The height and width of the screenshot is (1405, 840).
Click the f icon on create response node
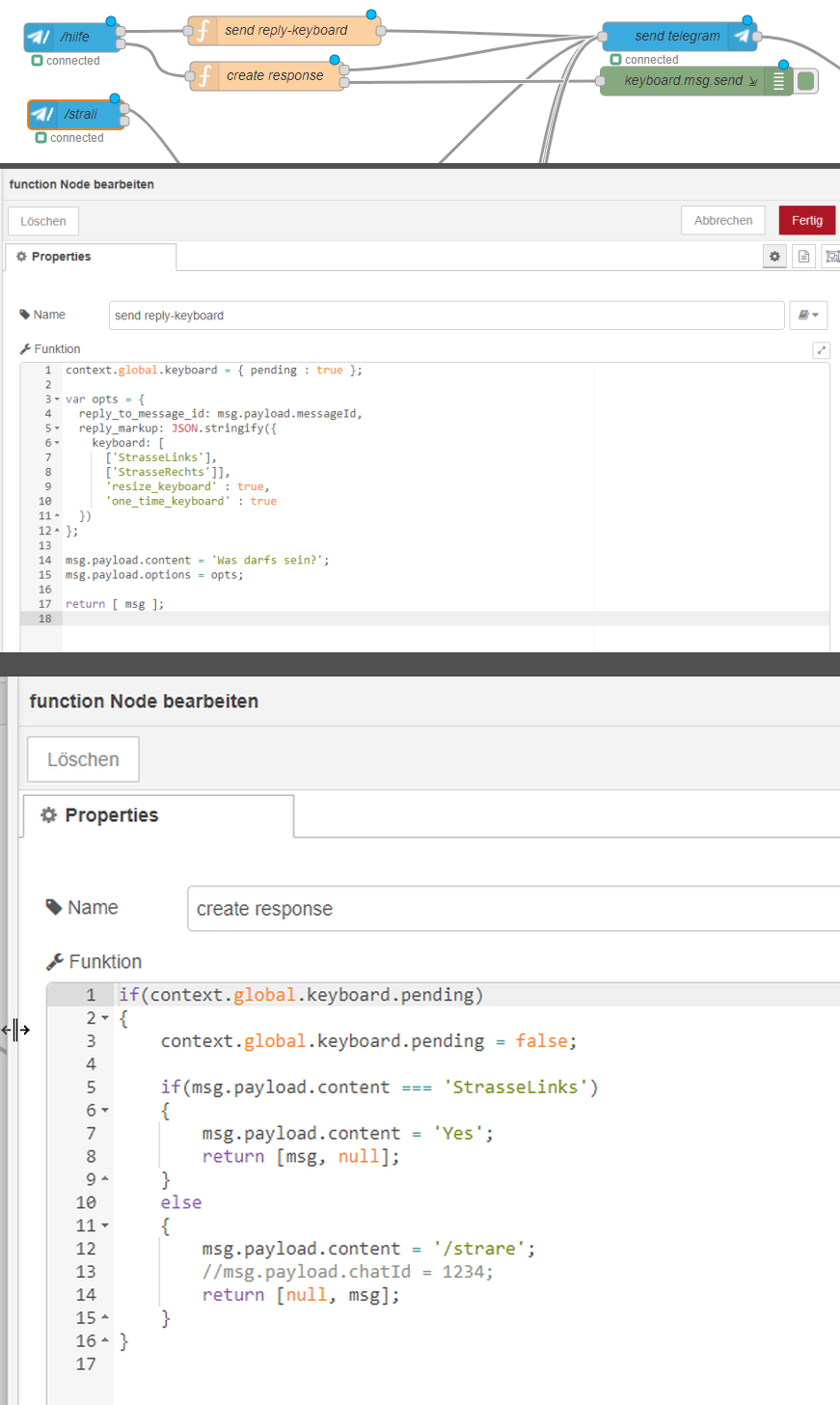pyautogui.click(x=203, y=74)
